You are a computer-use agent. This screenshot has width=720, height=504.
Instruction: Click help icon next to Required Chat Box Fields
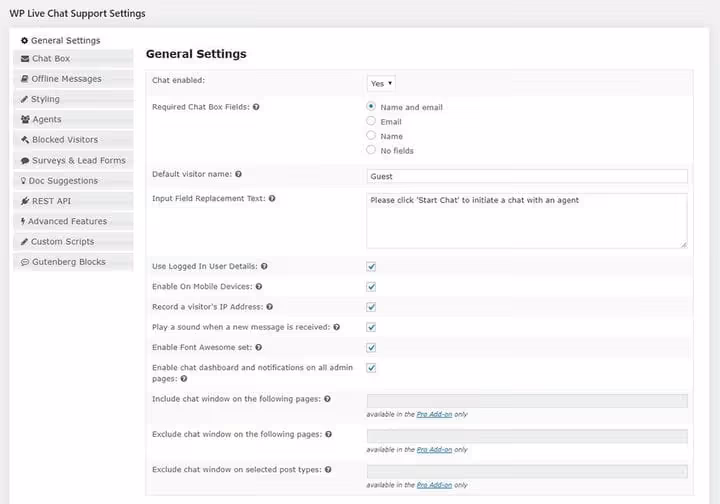(x=256, y=107)
